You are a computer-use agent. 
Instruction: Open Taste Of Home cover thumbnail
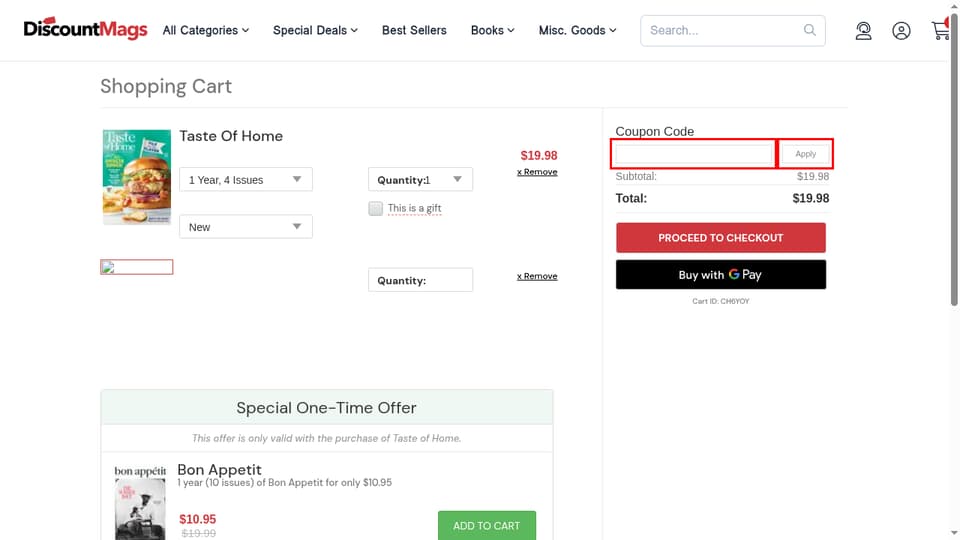tap(137, 177)
